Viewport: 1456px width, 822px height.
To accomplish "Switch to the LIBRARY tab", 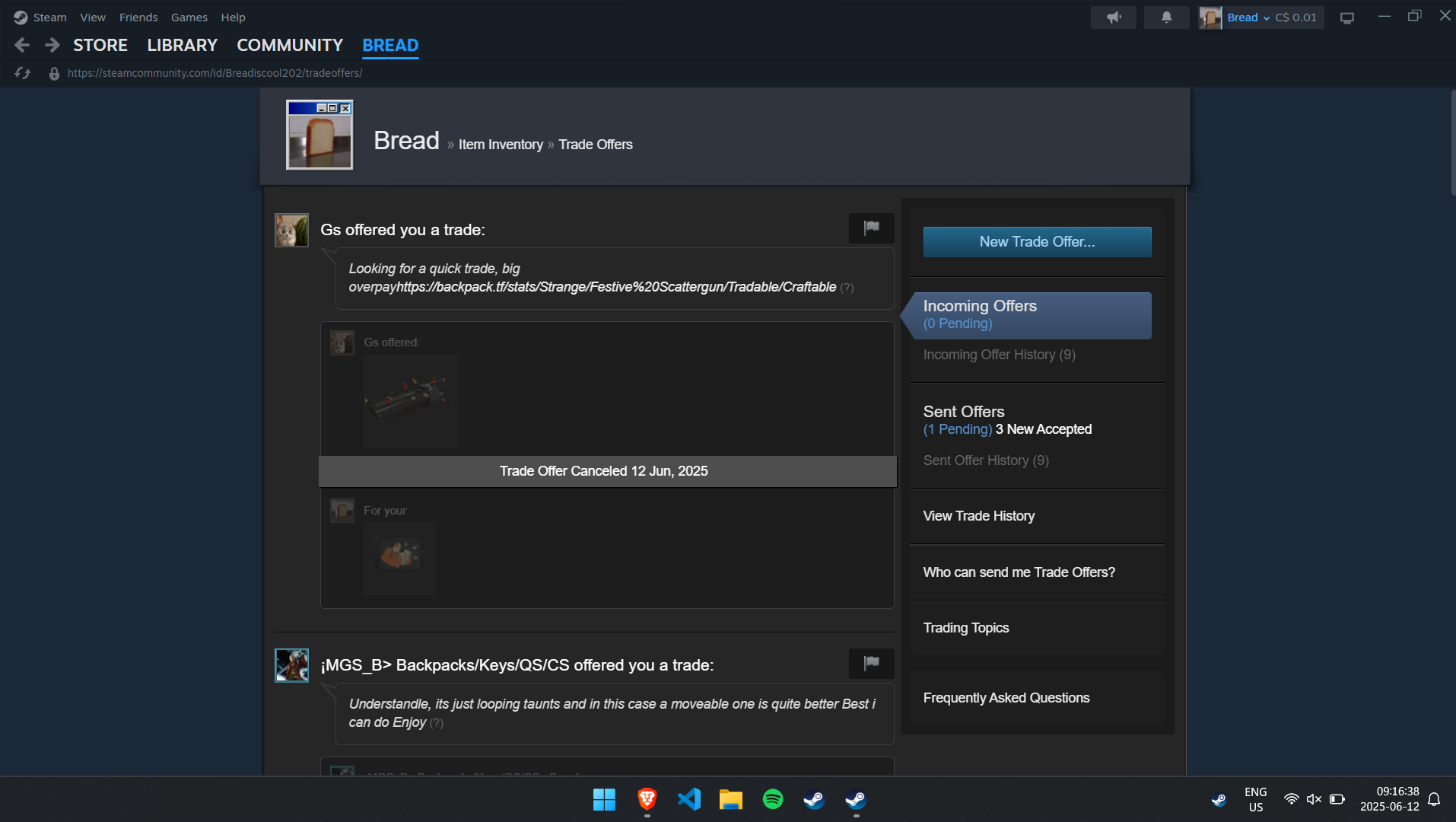I will [182, 45].
